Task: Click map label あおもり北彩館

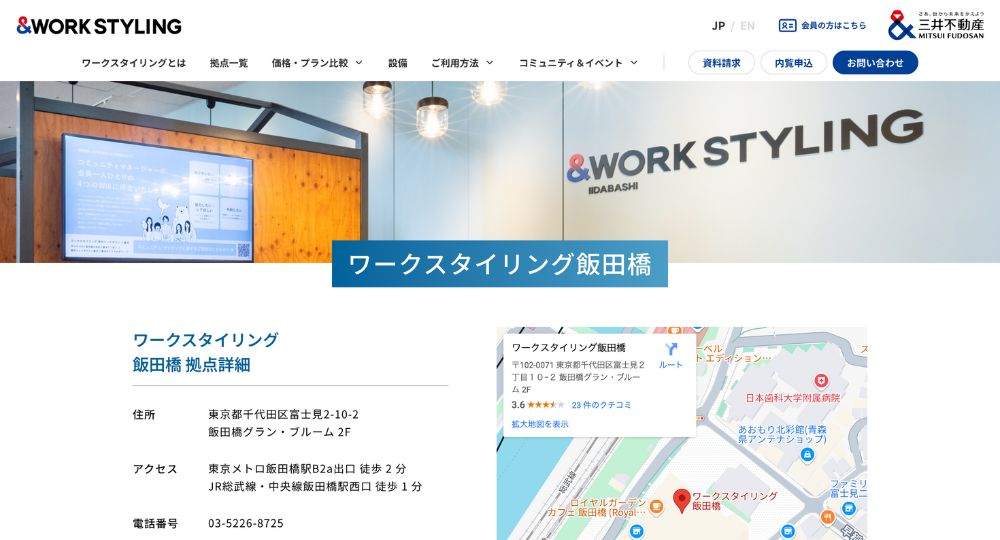Action: pos(782,434)
